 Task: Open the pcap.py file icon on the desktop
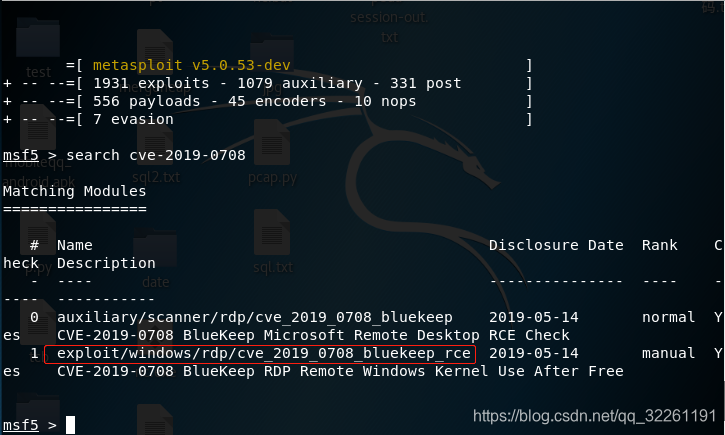coord(272,142)
